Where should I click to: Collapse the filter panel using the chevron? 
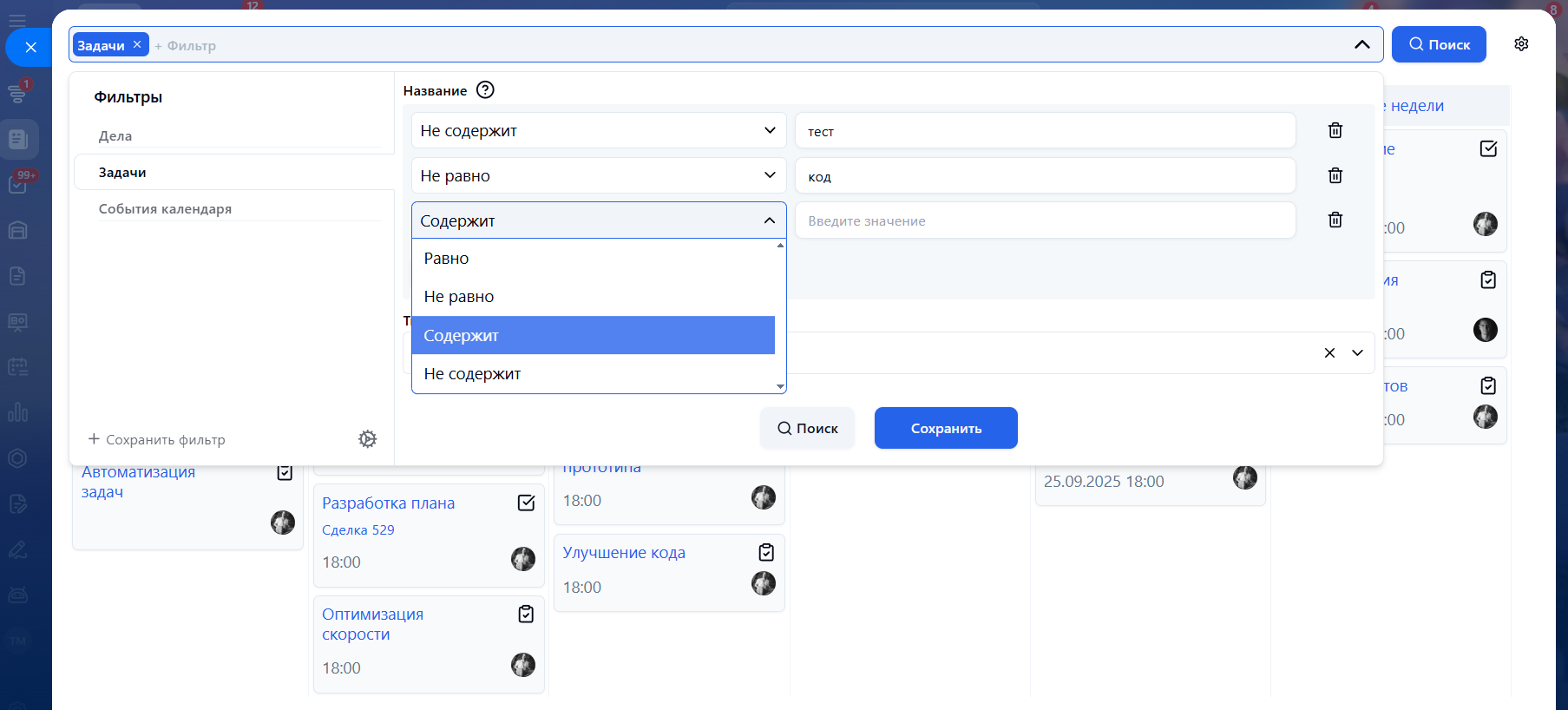coord(1361,44)
